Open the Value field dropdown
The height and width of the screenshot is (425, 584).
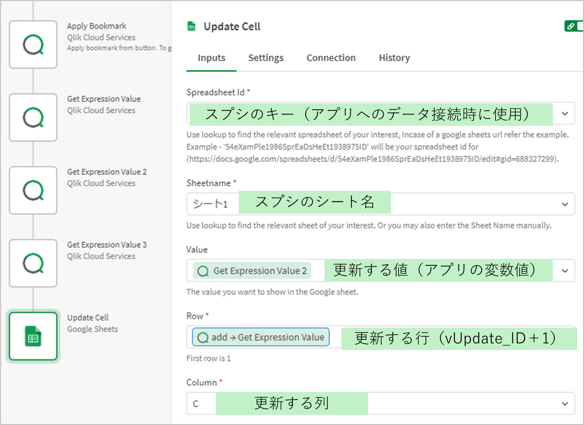point(565,271)
